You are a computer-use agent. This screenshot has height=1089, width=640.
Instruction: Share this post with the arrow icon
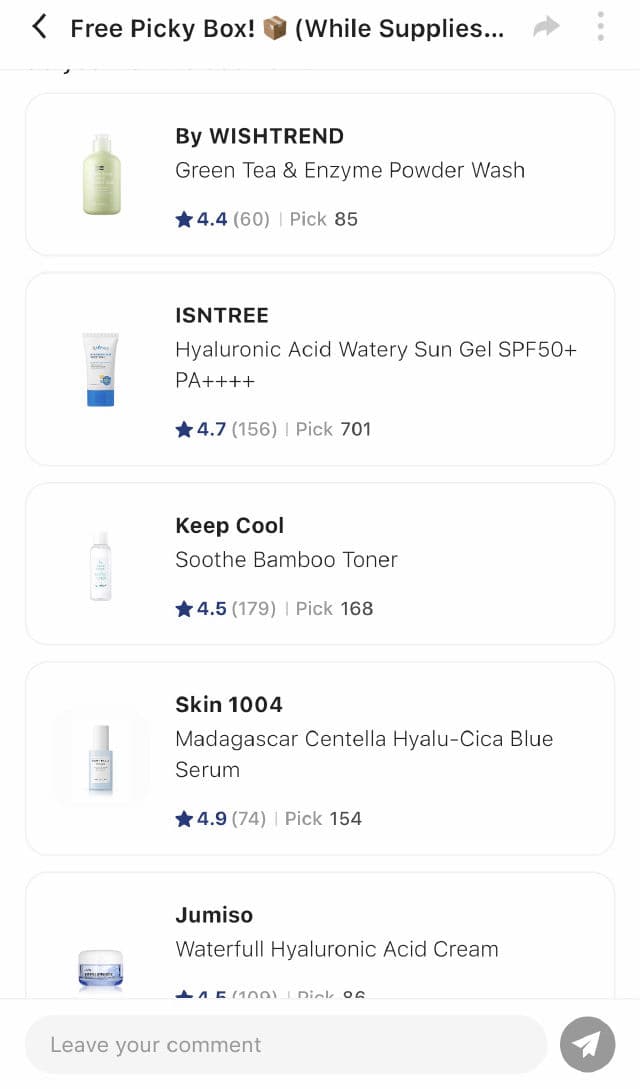click(546, 27)
